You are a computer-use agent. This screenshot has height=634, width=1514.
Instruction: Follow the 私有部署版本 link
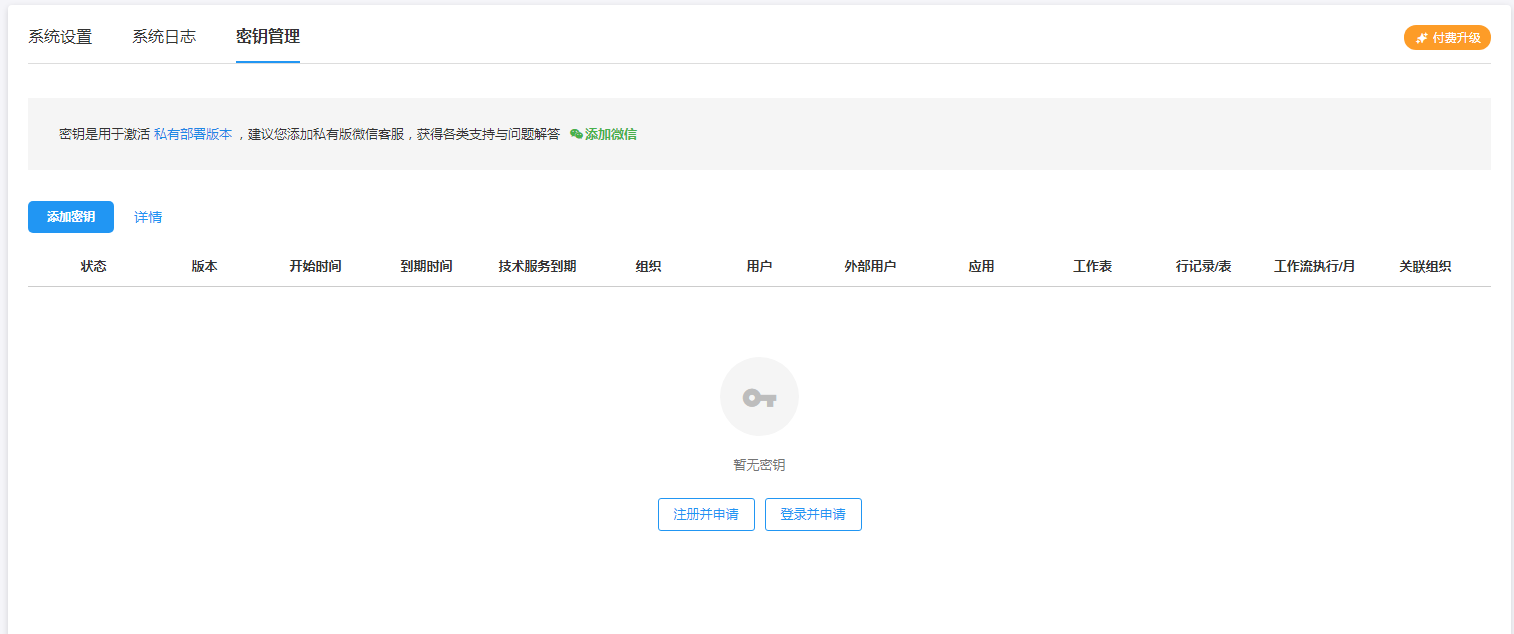click(193, 134)
